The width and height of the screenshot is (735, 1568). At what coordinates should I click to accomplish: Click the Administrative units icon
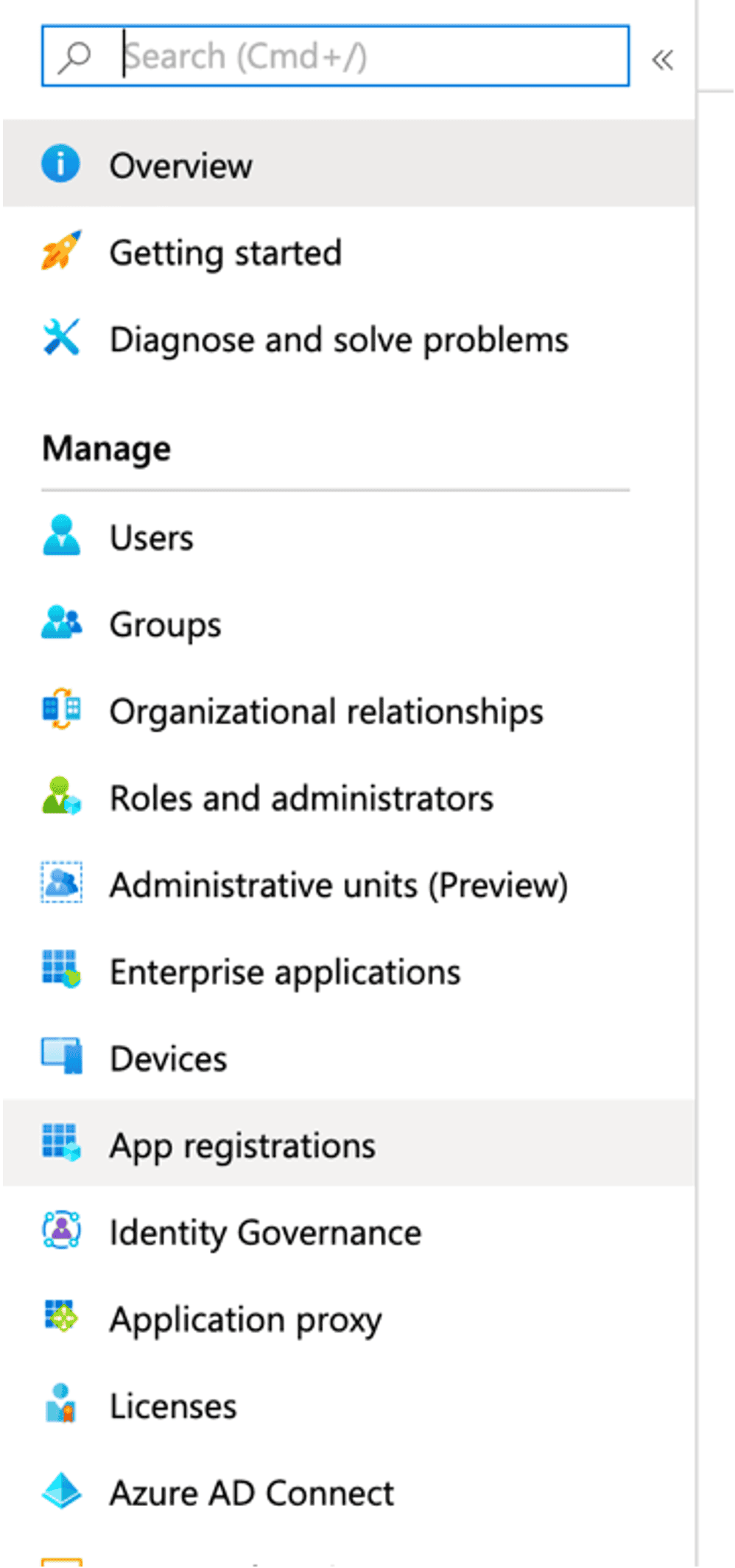pos(61,883)
